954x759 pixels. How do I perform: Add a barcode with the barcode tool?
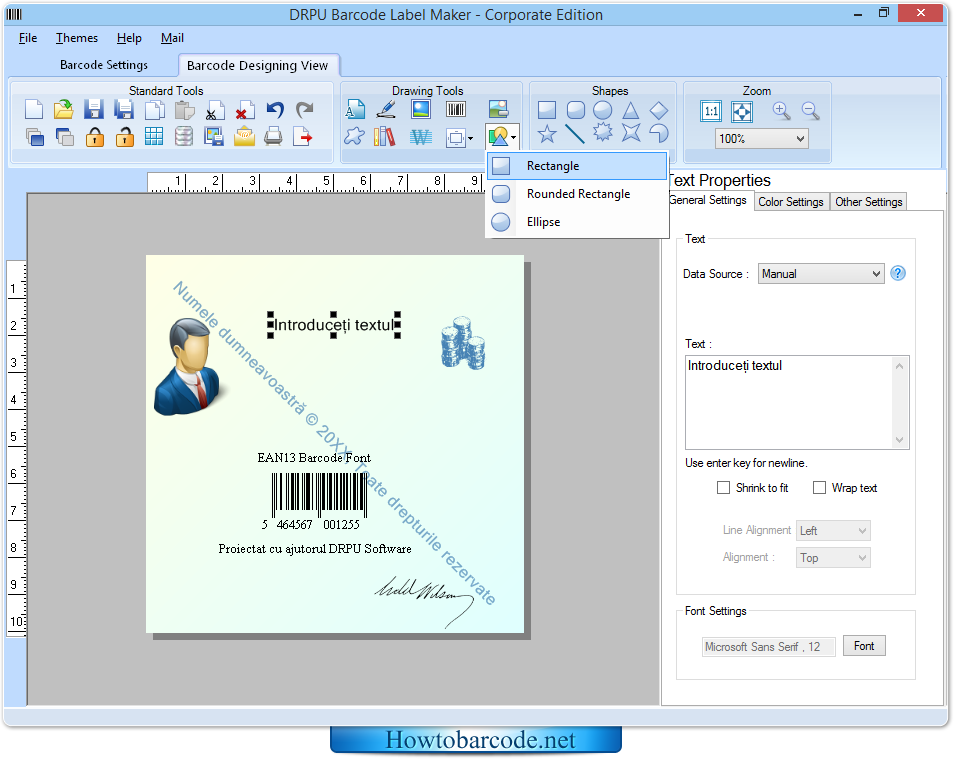pyautogui.click(x=456, y=110)
